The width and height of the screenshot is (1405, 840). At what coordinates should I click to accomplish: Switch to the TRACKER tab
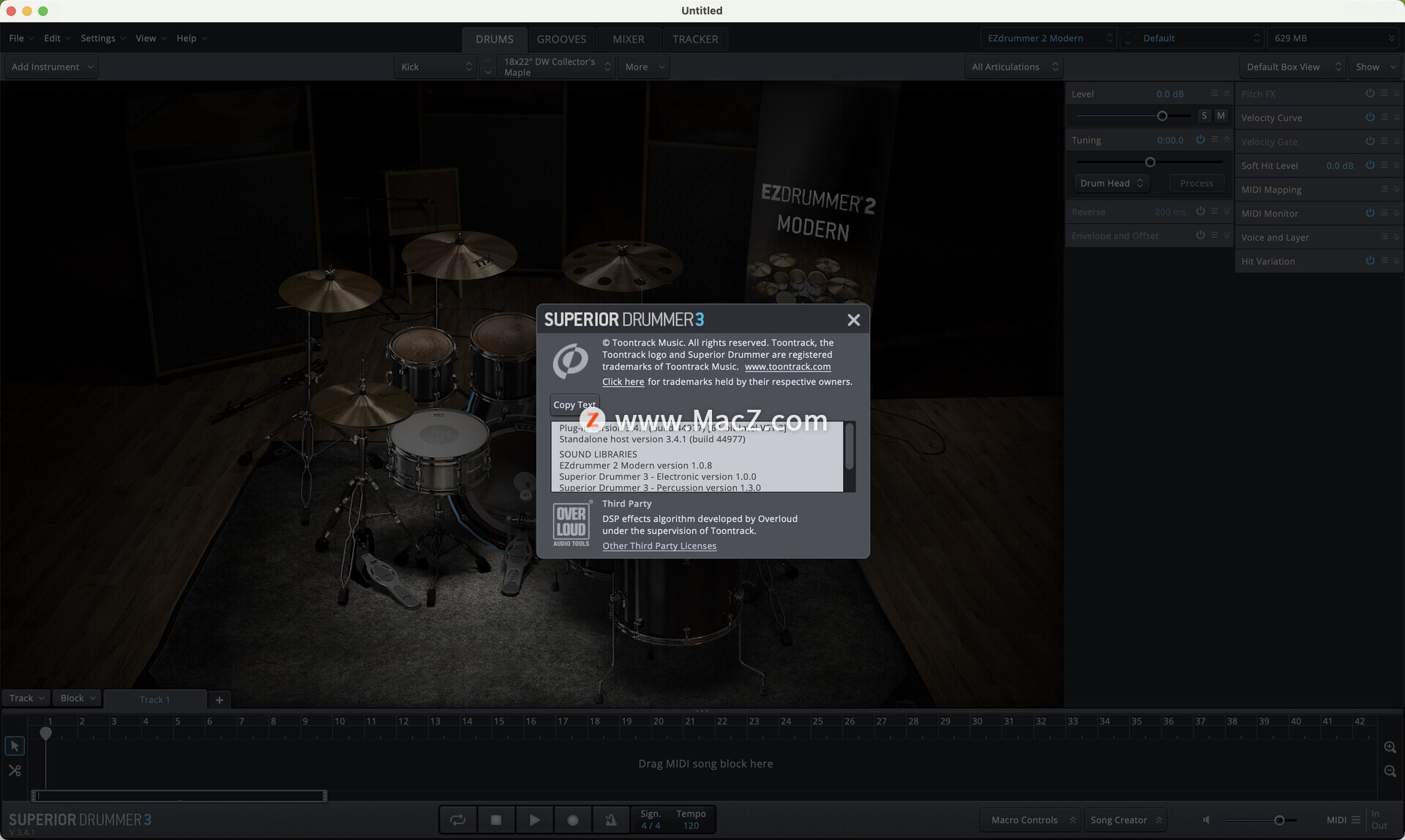pyautogui.click(x=695, y=39)
